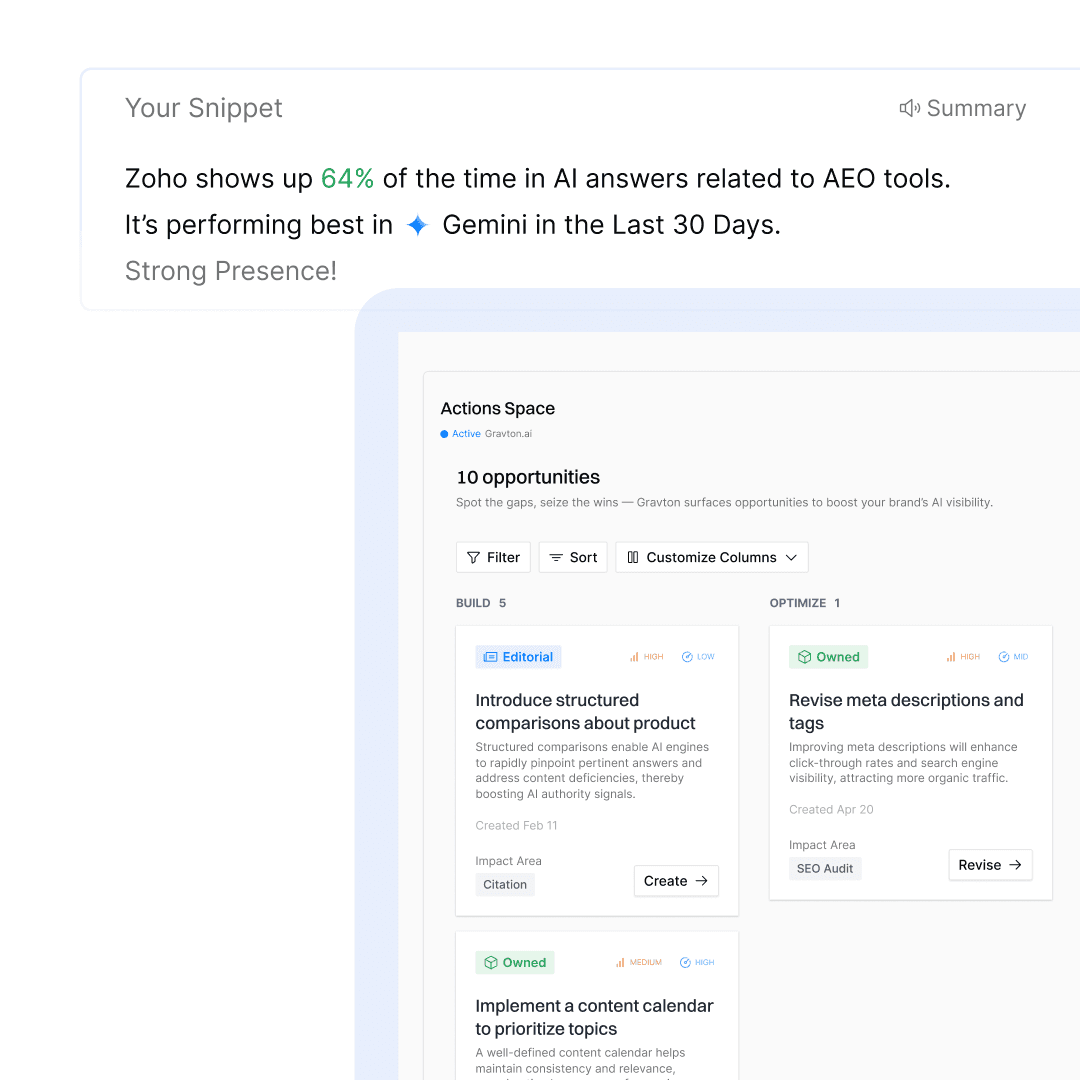Screen dimensions: 1080x1080
Task: Click the Sort button
Action: [573, 557]
